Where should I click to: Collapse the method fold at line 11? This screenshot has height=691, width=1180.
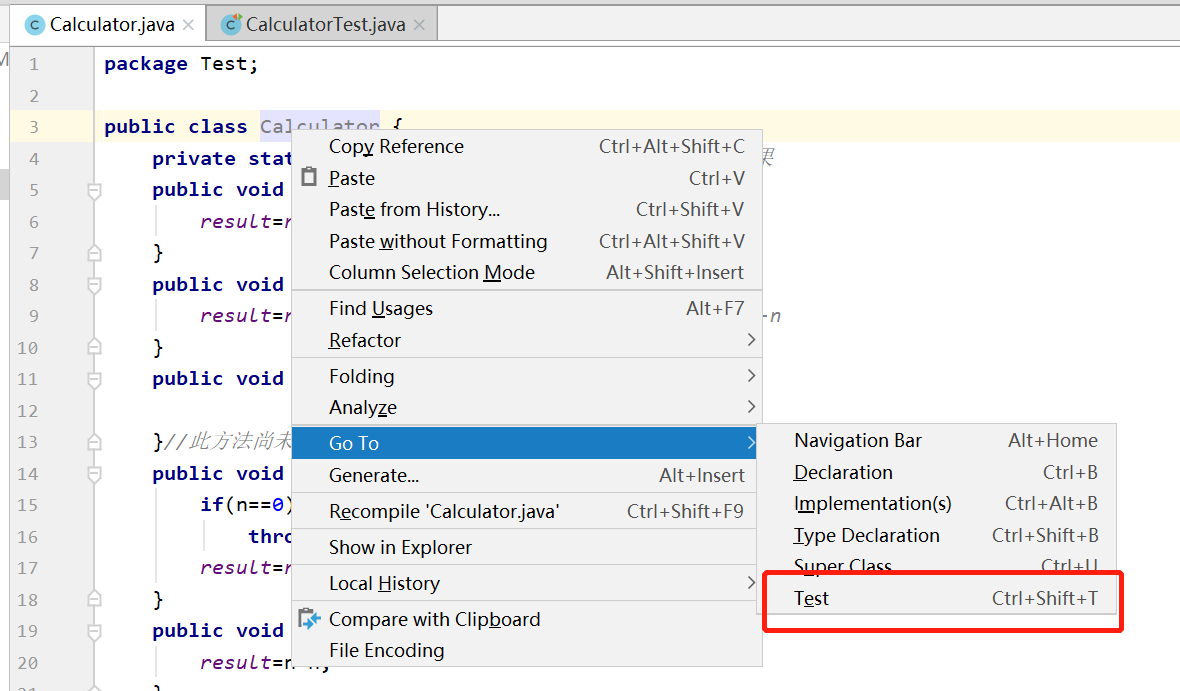[94, 379]
